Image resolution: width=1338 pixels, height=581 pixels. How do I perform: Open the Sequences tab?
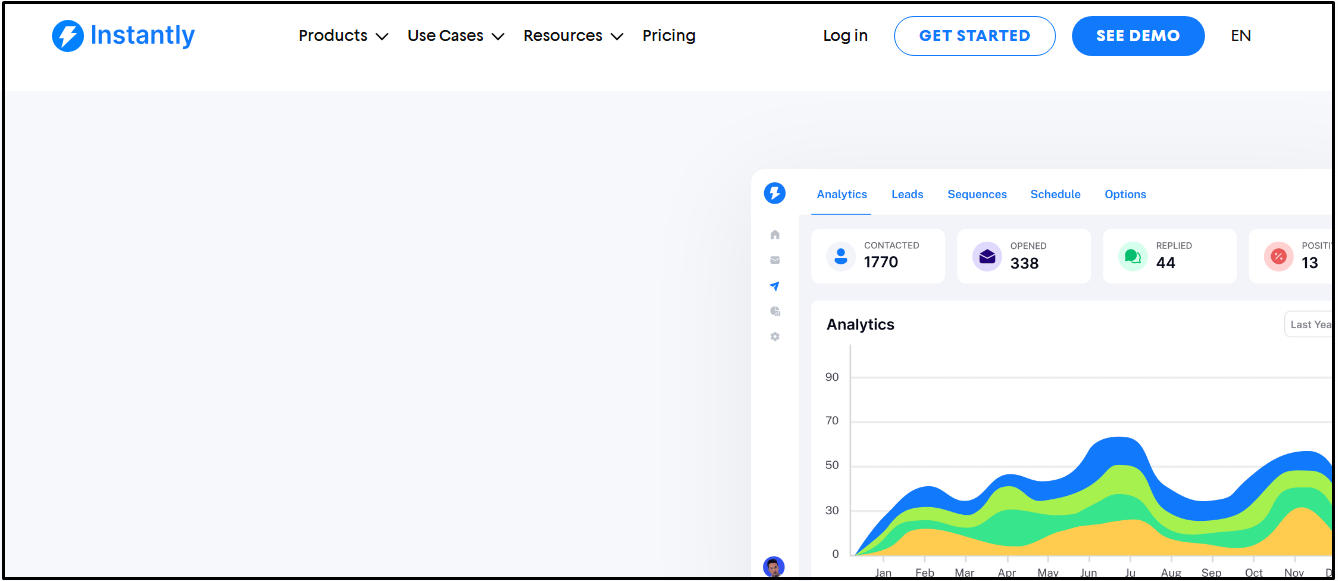pyautogui.click(x=977, y=194)
